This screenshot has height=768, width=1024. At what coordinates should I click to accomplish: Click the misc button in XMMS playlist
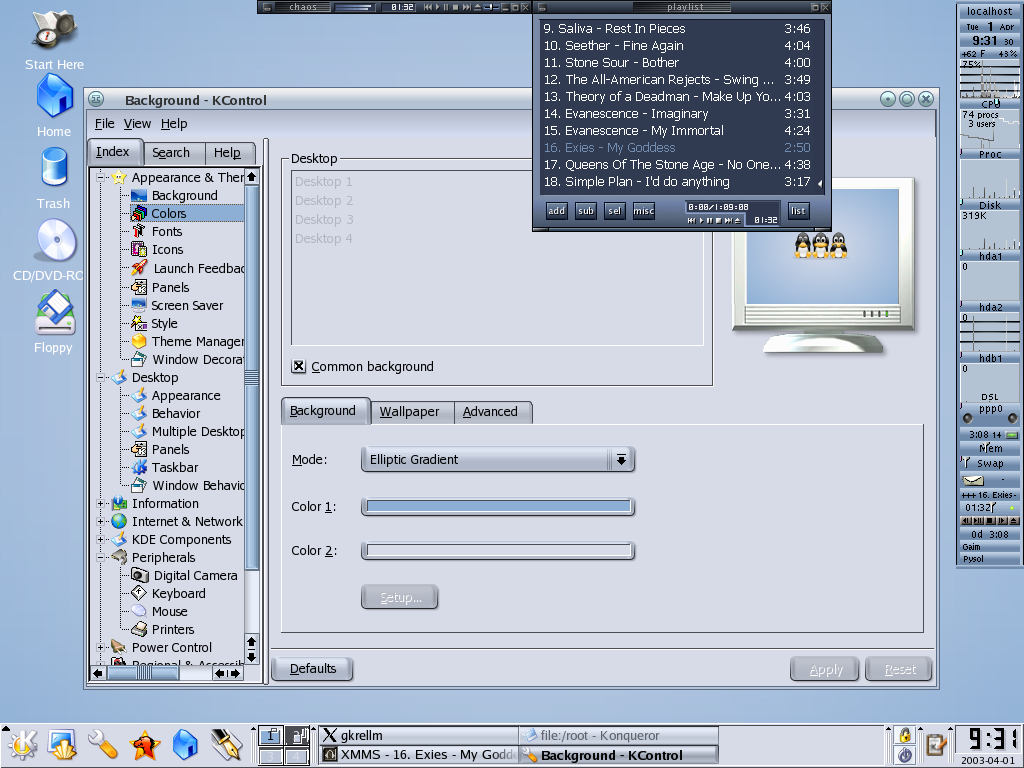pyautogui.click(x=643, y=210)
